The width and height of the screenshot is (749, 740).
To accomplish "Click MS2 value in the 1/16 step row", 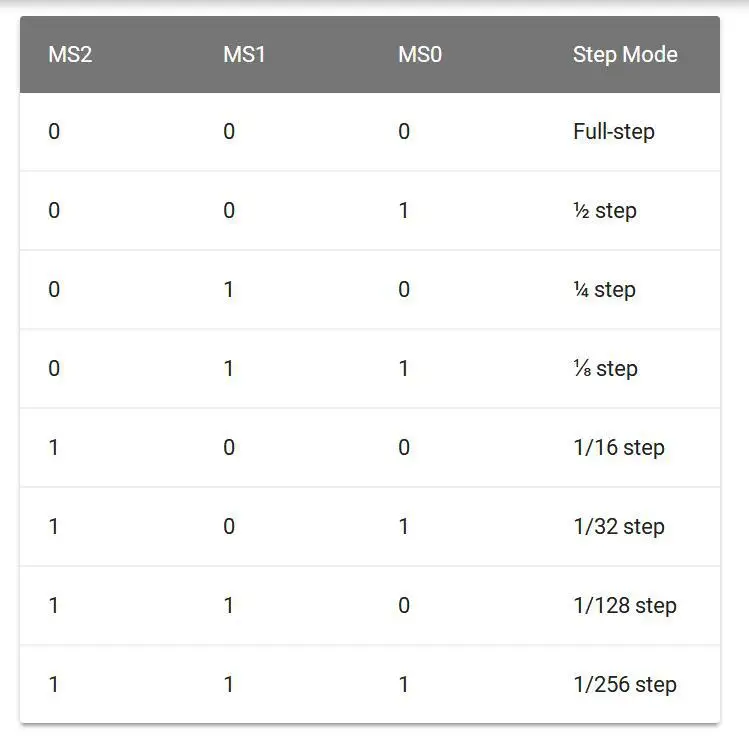I will 54,448.
